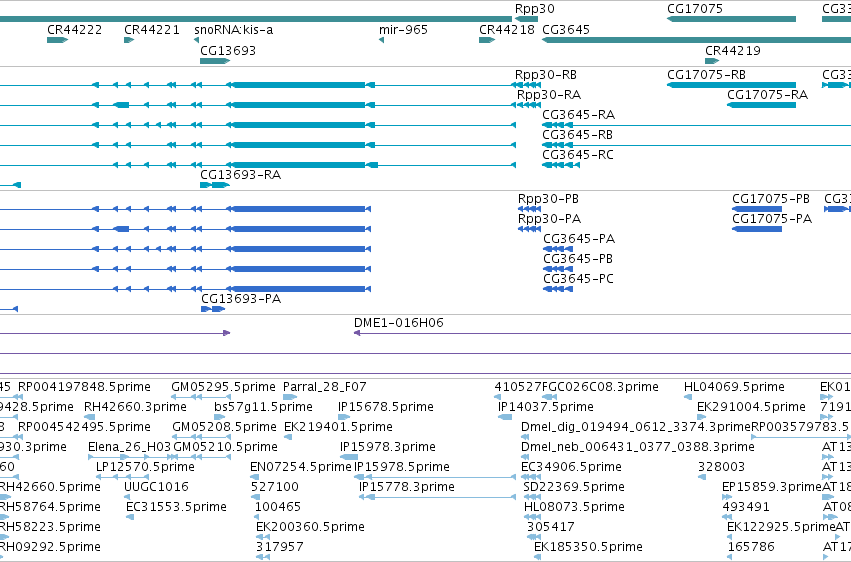Select the IP15778.3prime EST

point(437,497)
